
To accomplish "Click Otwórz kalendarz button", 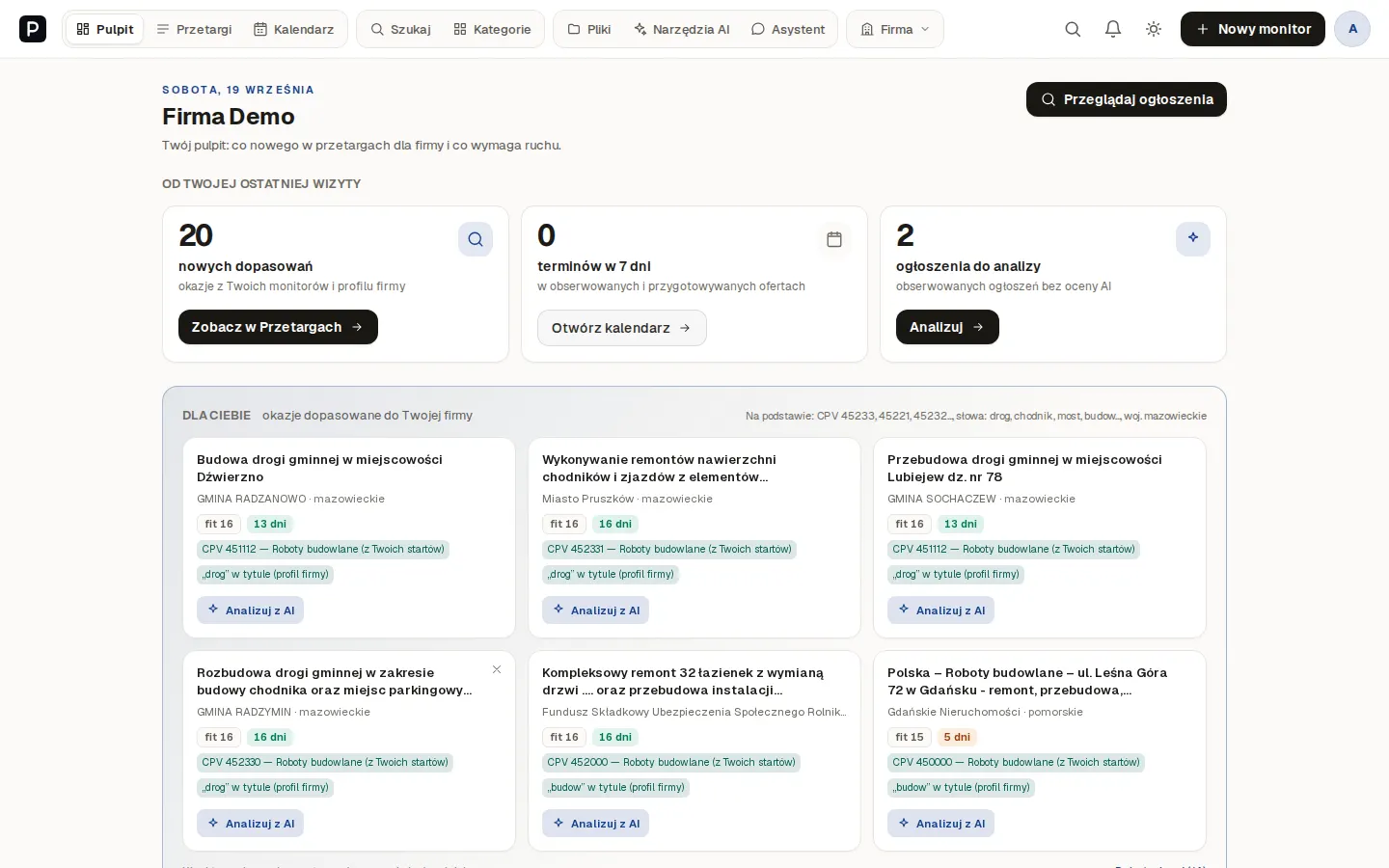I will point(622,328).
